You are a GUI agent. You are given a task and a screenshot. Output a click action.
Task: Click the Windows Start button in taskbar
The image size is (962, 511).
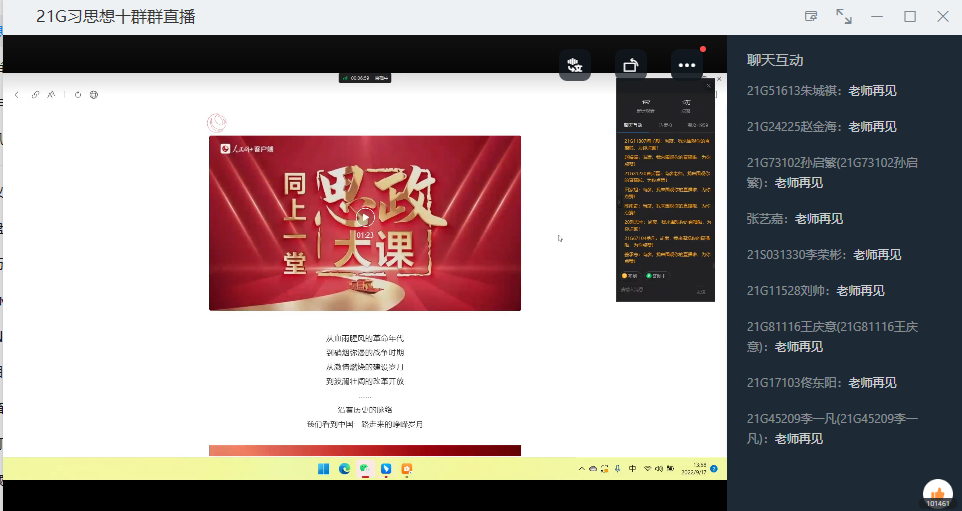click(323, 469)
